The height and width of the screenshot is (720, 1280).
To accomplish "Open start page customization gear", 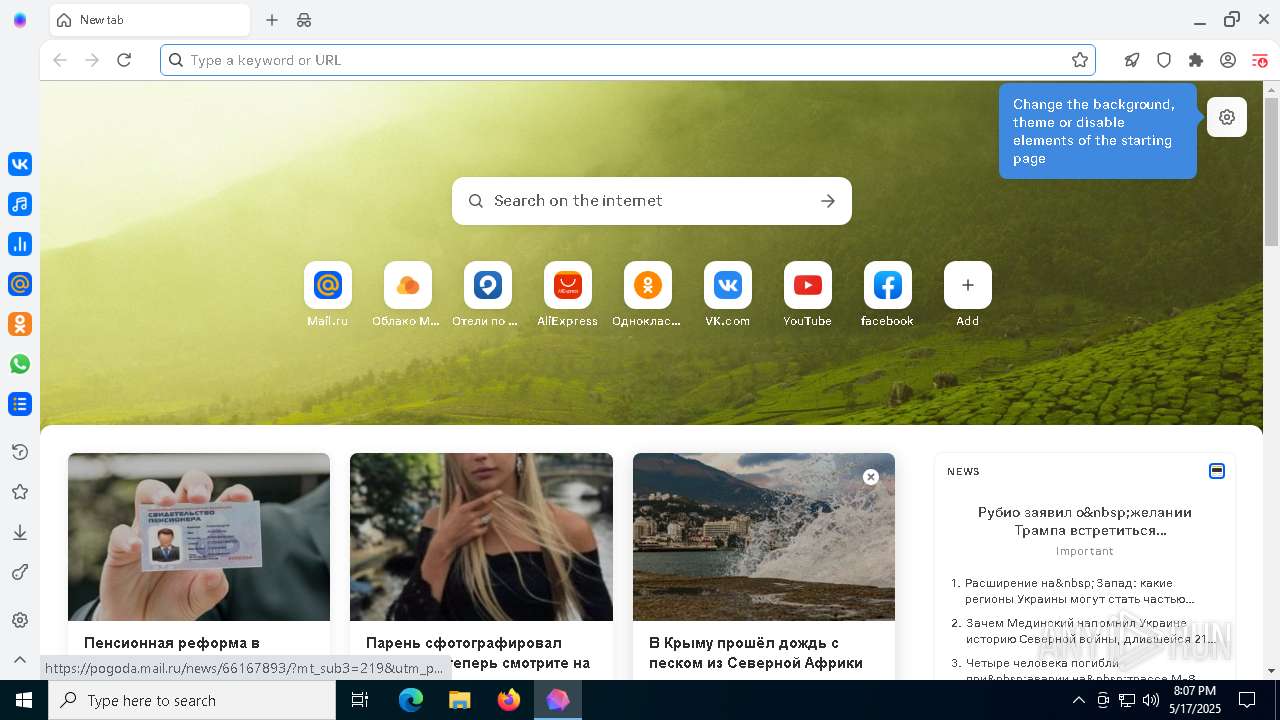I will [x=1227, y=117].
